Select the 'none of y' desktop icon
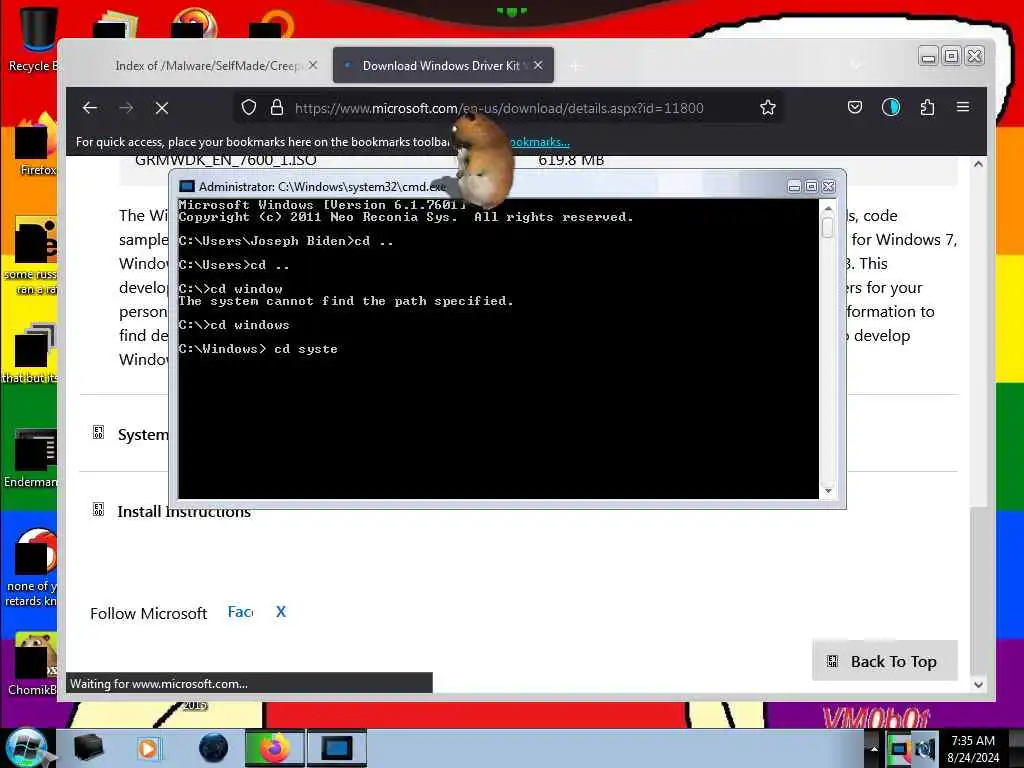The width and height of the screenshot is (1024, 768). (x=33, y=567)
